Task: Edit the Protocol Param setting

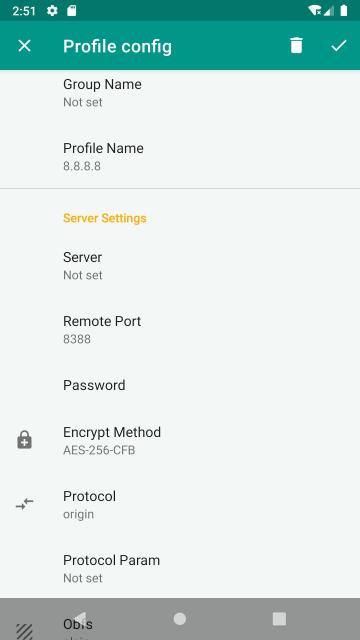Action: tap(180, 569)
